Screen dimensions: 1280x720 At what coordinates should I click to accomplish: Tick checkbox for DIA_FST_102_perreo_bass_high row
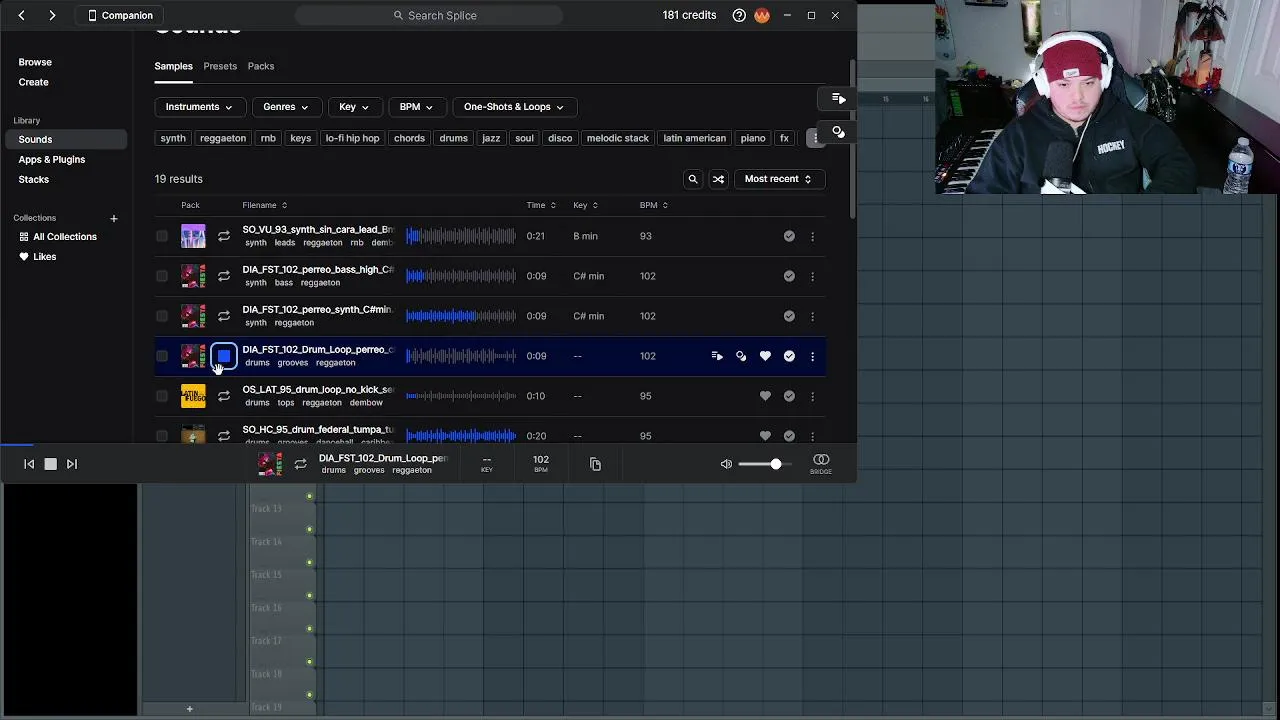[x=162, y=276]
